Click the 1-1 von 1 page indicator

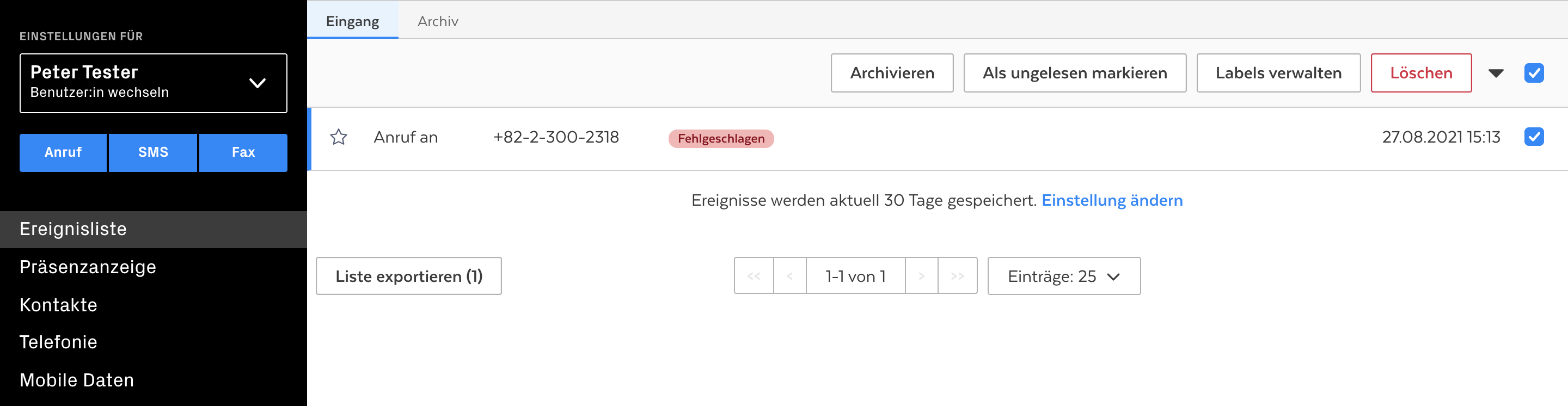click(x=855, y=276)
